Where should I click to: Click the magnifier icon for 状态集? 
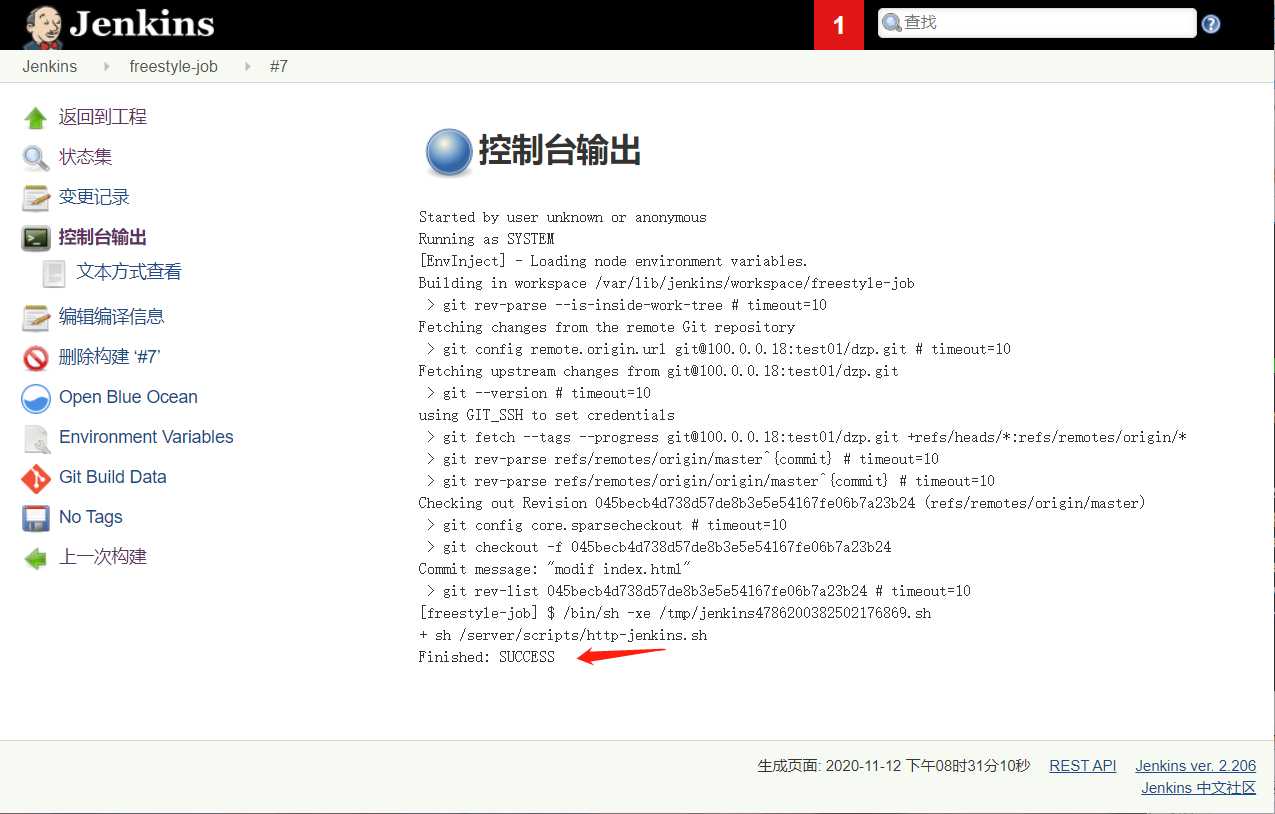(x=35, y=158)
